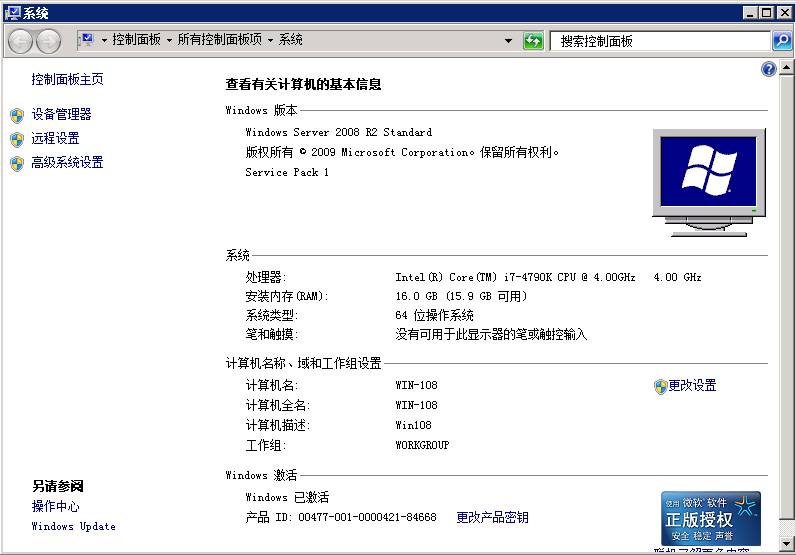796x555 pixels.
Task: Click the 64 位操作系统 value
Action: tap(434, 315)
